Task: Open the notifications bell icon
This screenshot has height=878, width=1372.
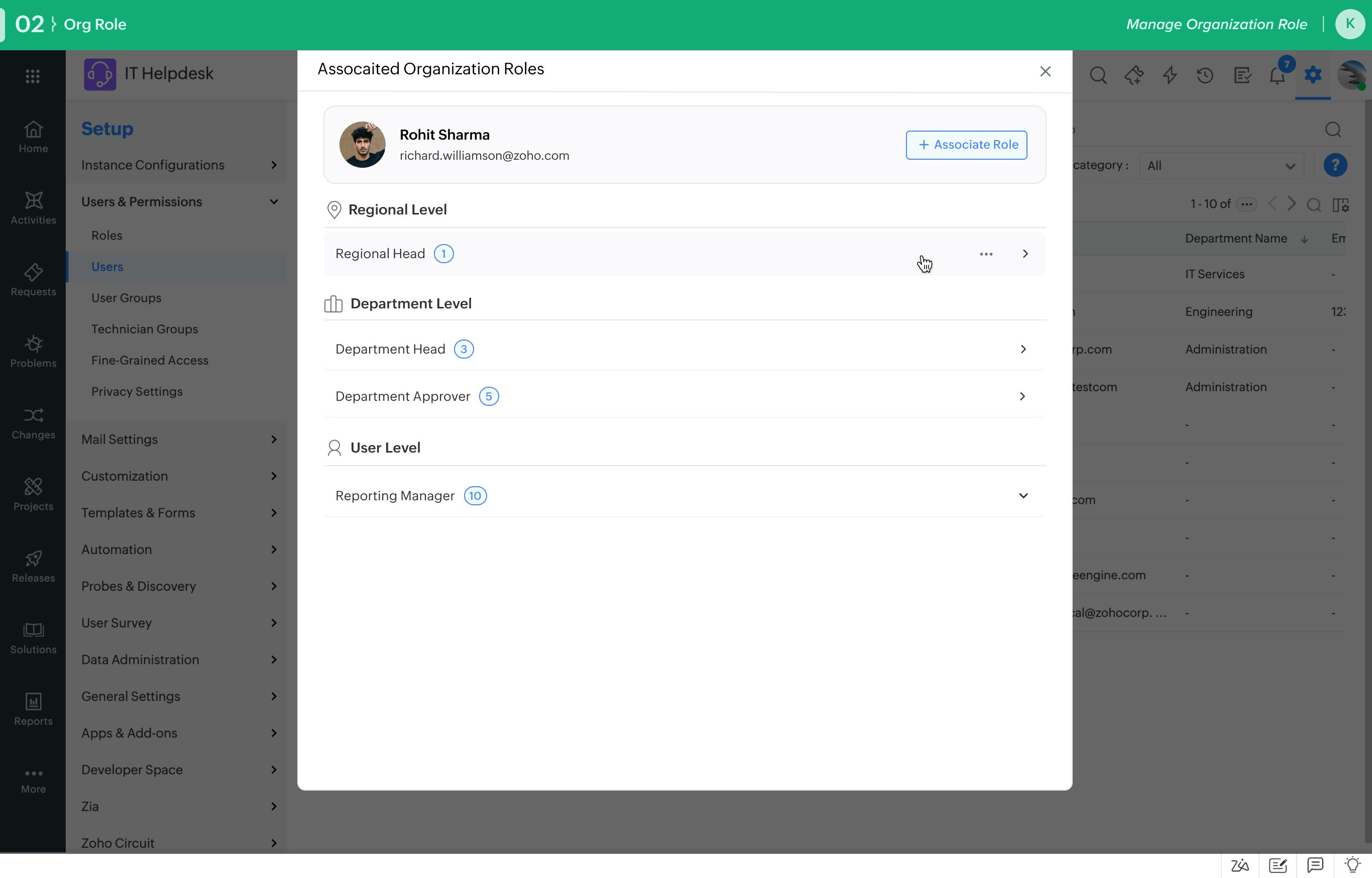Action: coord(1278,75)
